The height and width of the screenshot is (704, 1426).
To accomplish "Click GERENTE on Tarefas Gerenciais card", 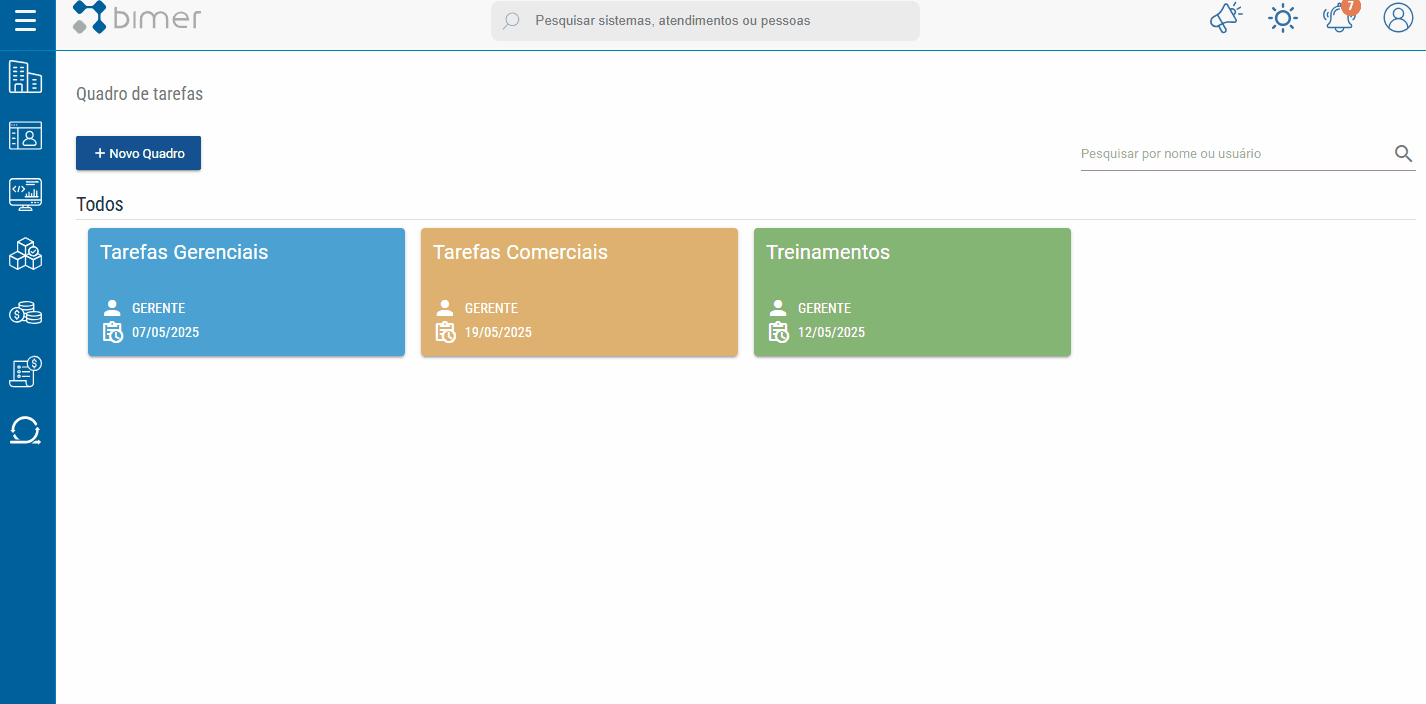I will (x=158, y=308).
